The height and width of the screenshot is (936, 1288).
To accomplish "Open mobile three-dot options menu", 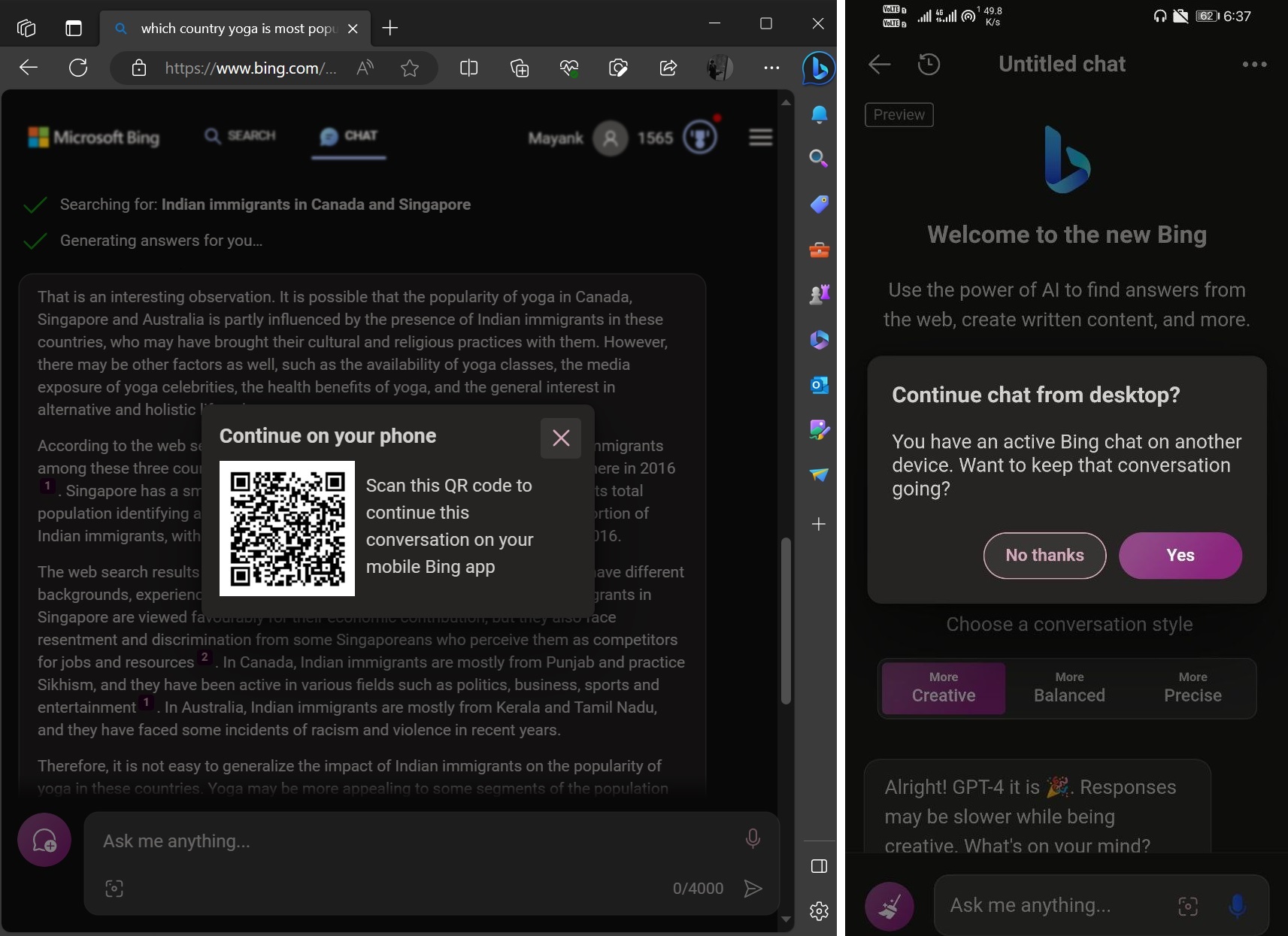I will [1254, 65].
